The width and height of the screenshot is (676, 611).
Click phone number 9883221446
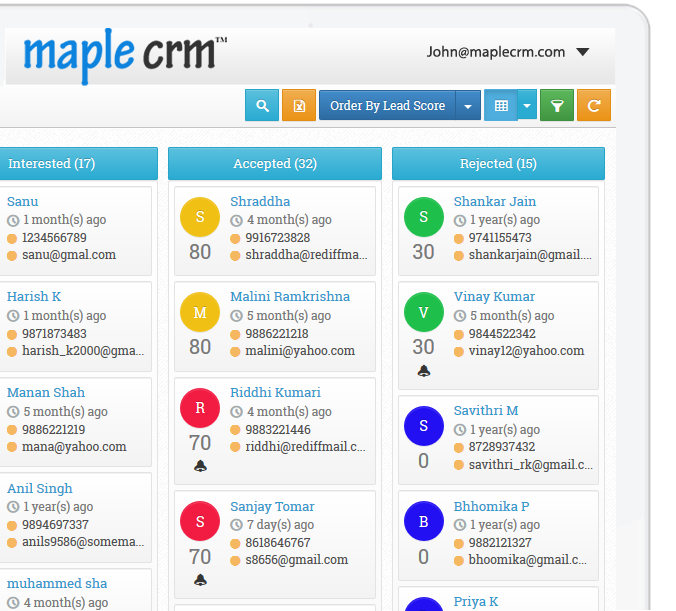coord(278,429)
